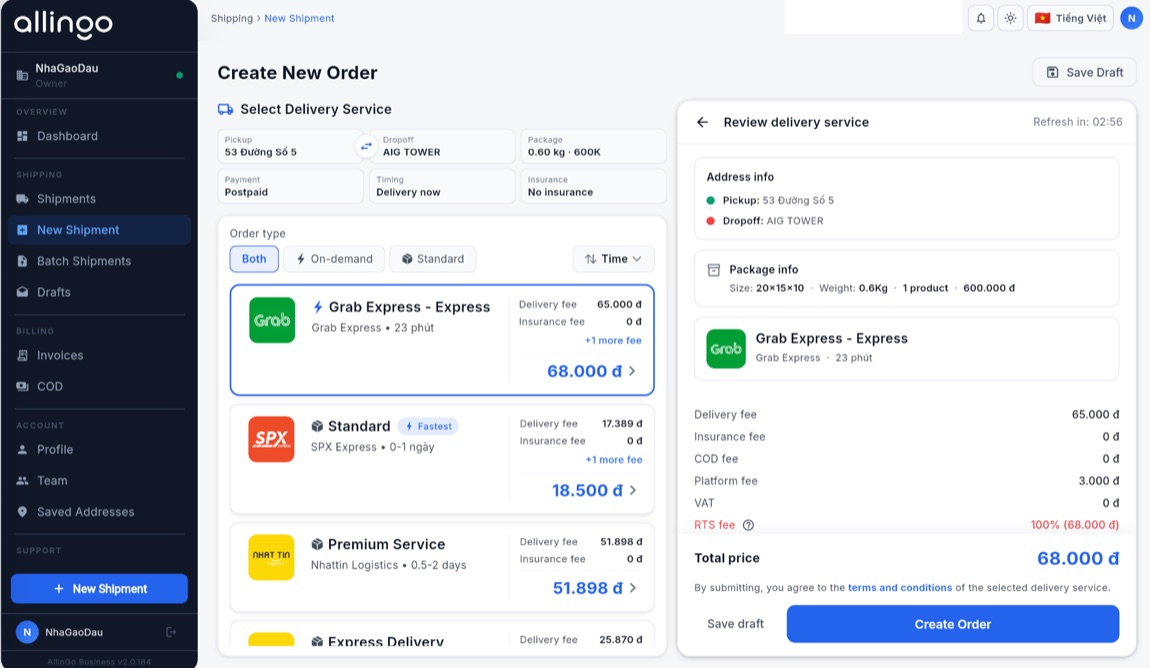Change Timing Delivery now field

pos(442,186)
